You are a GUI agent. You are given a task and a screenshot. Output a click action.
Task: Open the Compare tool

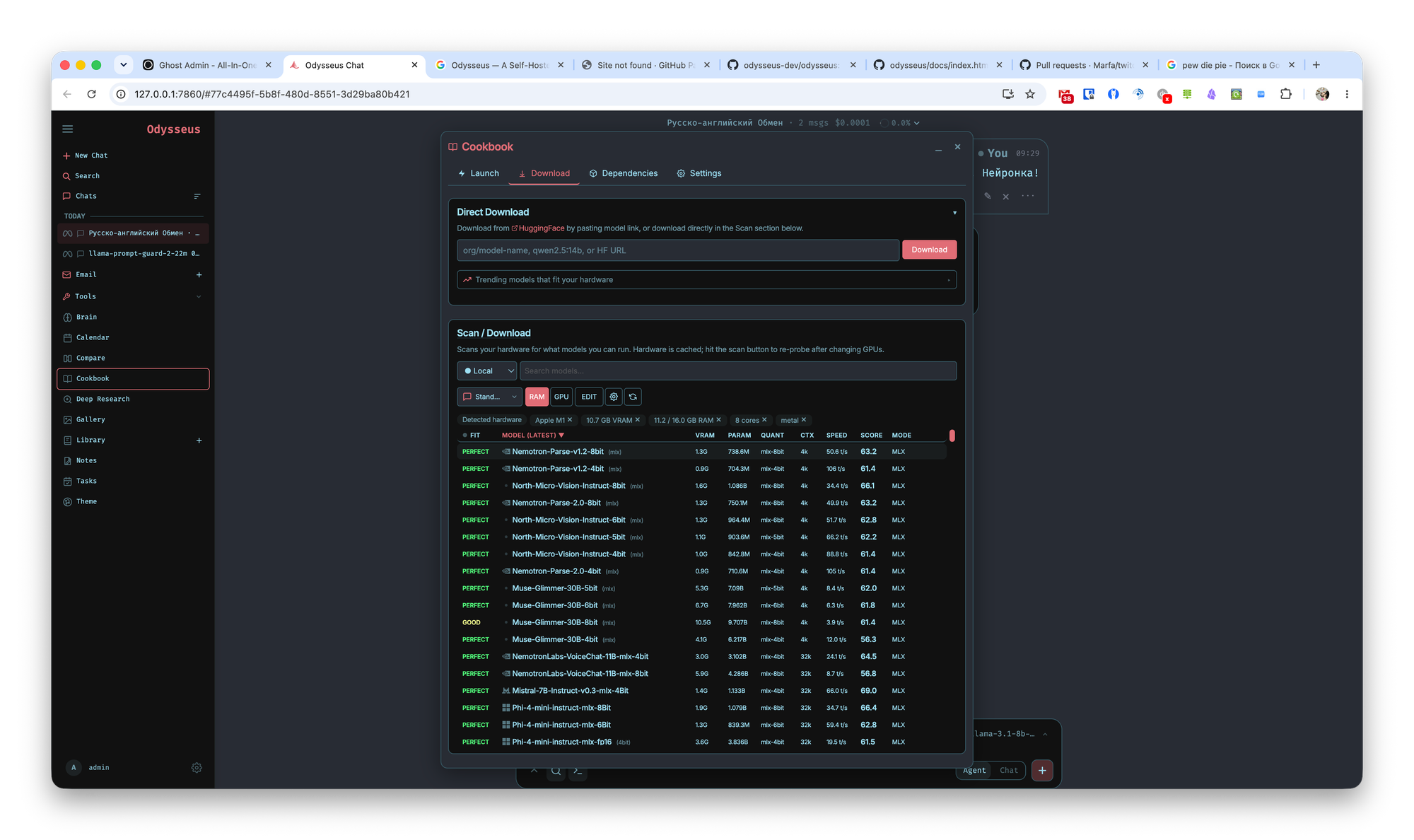click(x=90, y=358)
